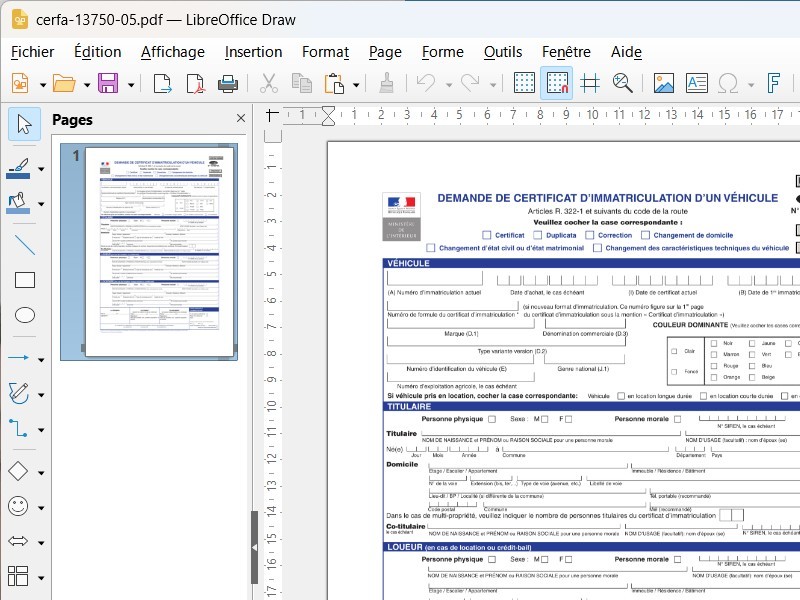Open the Affichage menu

[x=172, y=52]
